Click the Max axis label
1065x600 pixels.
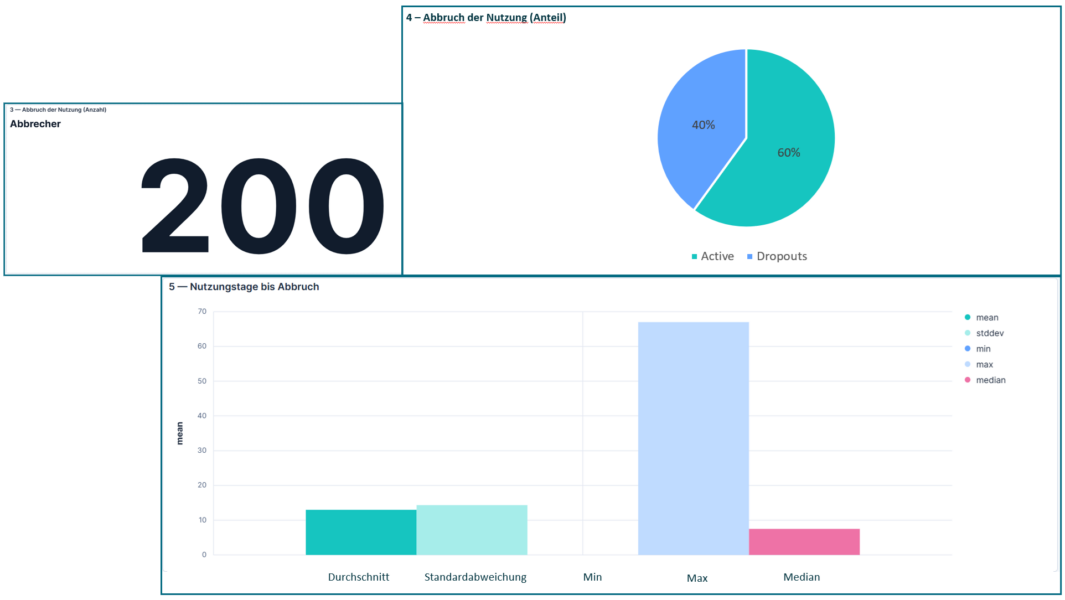tap(697, 578)
